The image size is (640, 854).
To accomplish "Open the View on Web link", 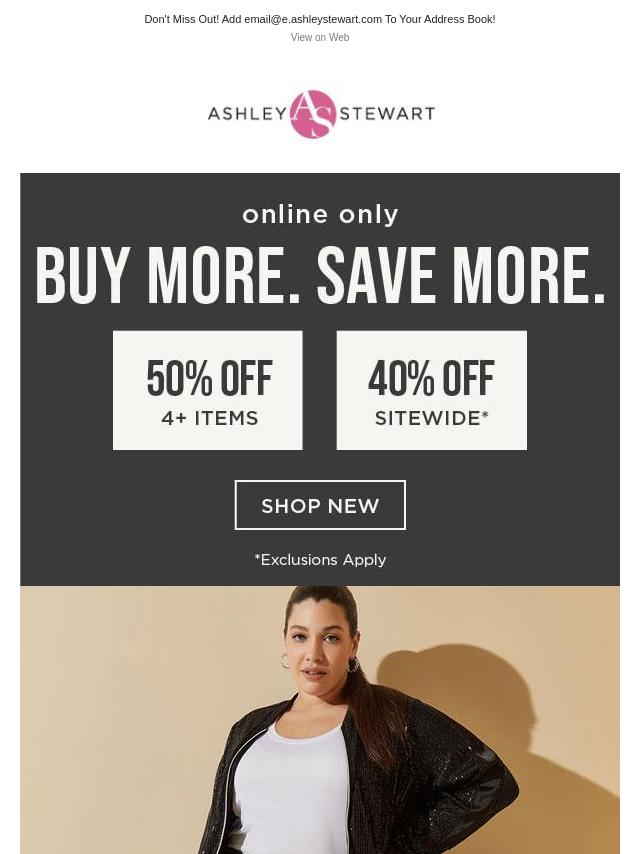I will point(320,37).
